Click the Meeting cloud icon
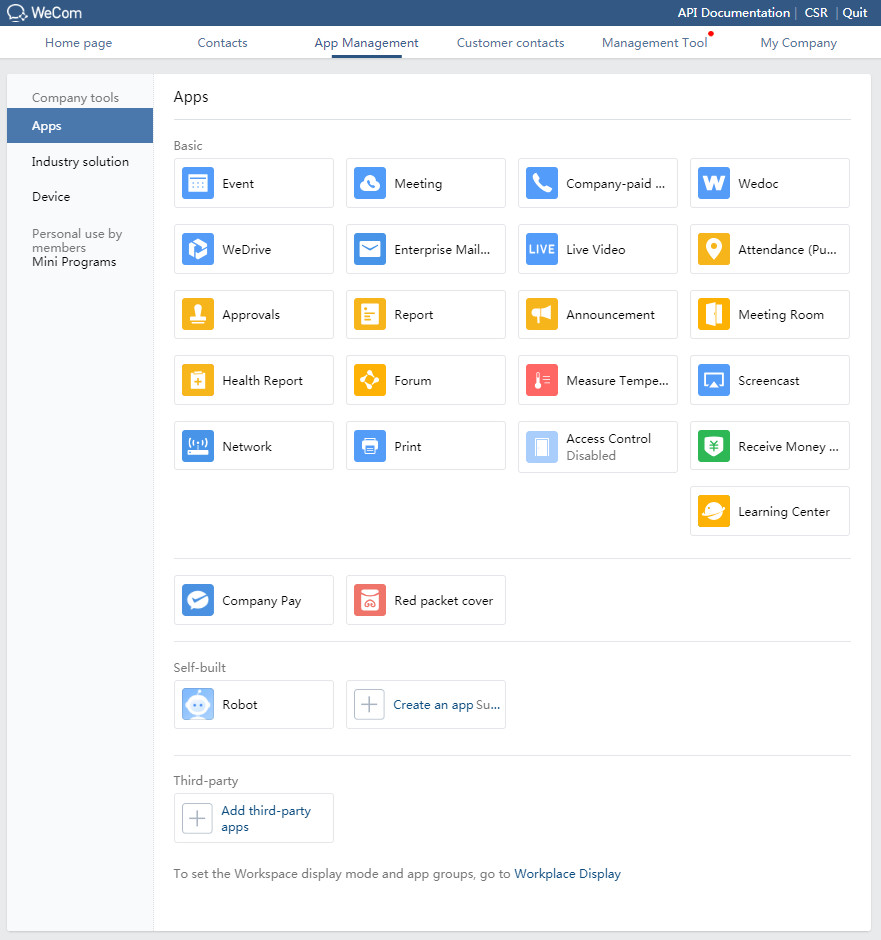881x940 pixels. (370, 183)
